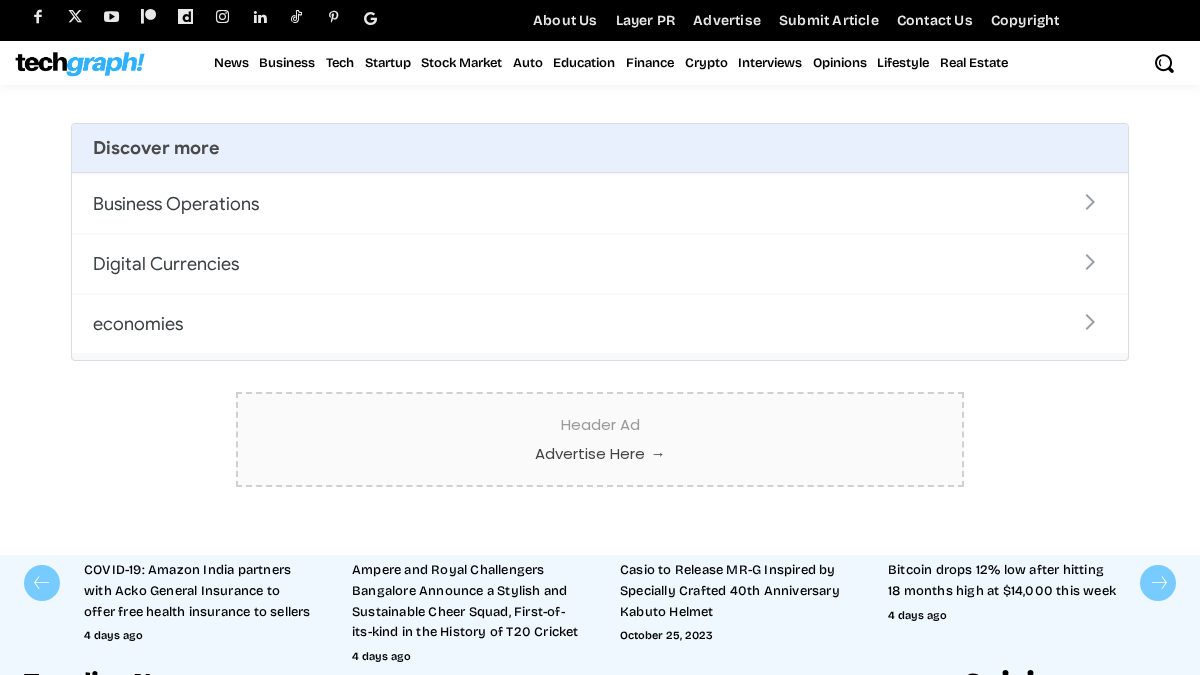Open the Instagram icon
Viewport: 1200px width, 675px height.
coord(223,17)
